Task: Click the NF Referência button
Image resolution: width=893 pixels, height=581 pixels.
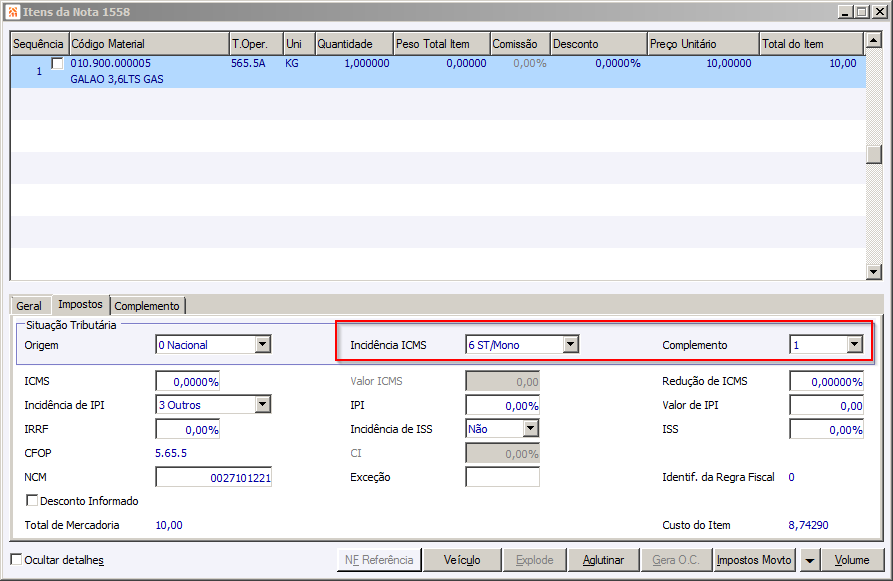Action: 379,560
